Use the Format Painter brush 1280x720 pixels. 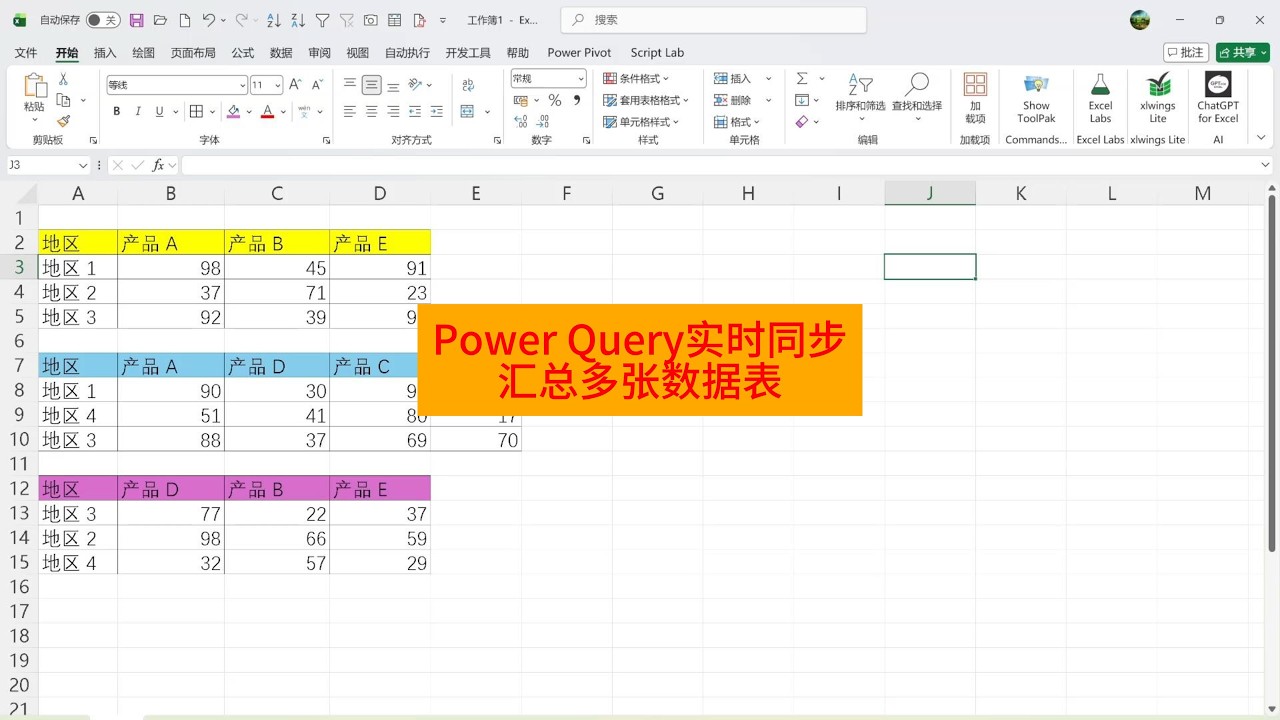[x=63, y=121]
